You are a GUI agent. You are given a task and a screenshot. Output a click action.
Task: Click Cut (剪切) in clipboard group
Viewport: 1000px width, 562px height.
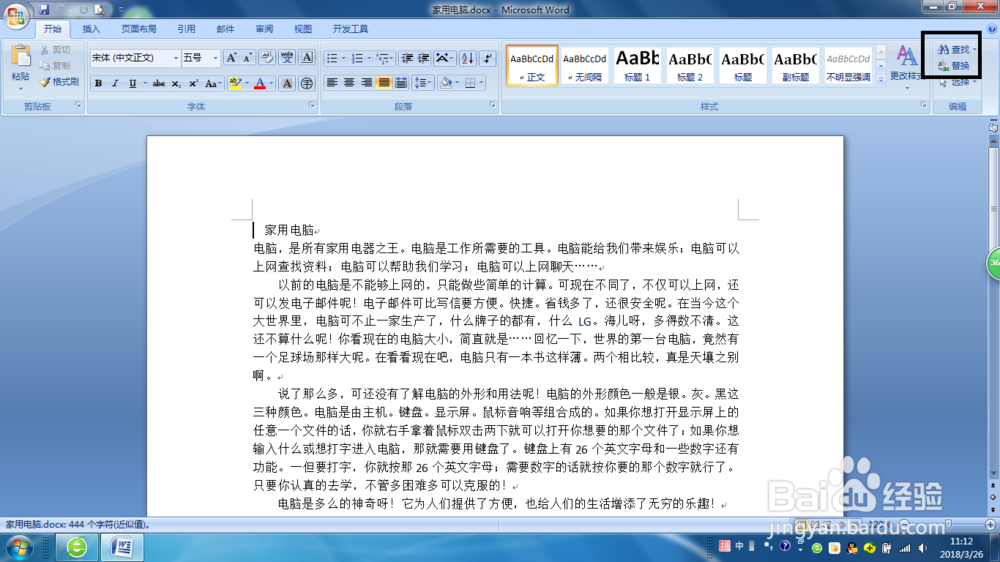click(x=55, y=50)
